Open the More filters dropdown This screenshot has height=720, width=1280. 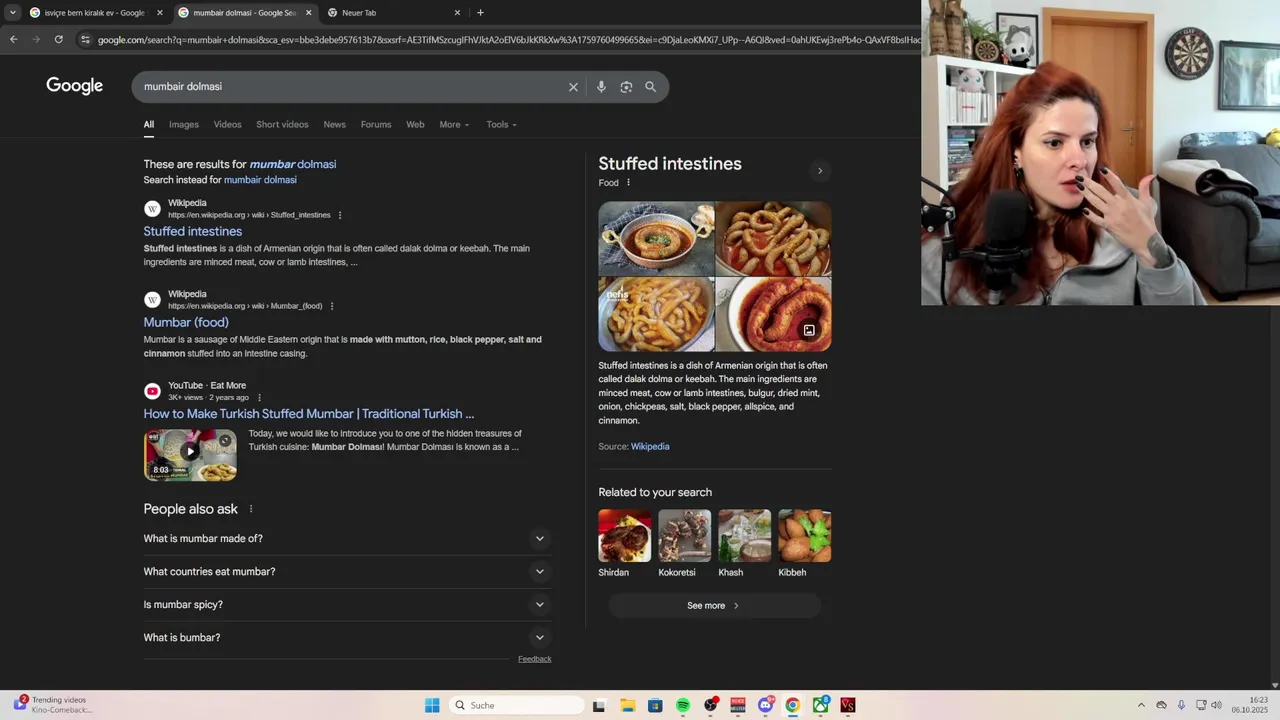click(454, 125)
